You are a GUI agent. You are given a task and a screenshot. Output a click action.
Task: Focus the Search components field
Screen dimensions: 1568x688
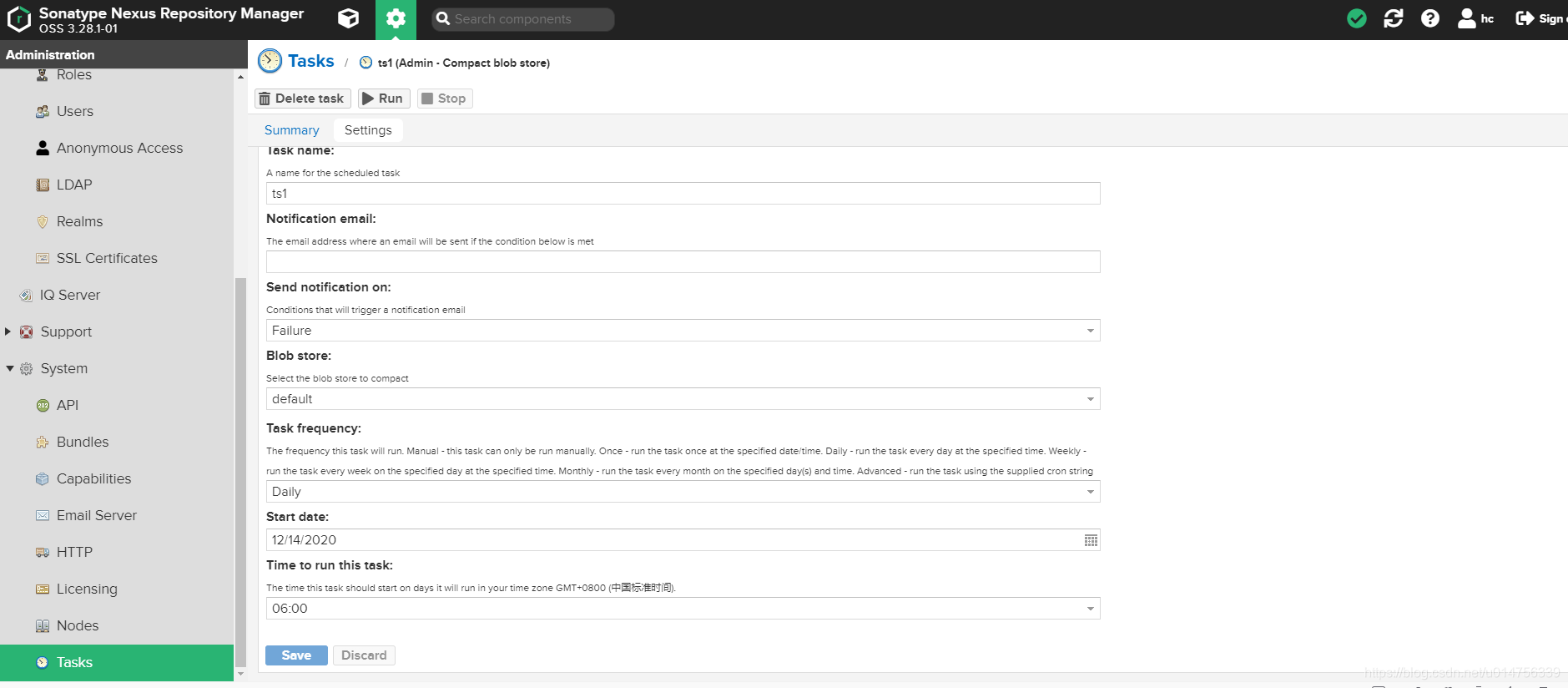tap(523, 19)
